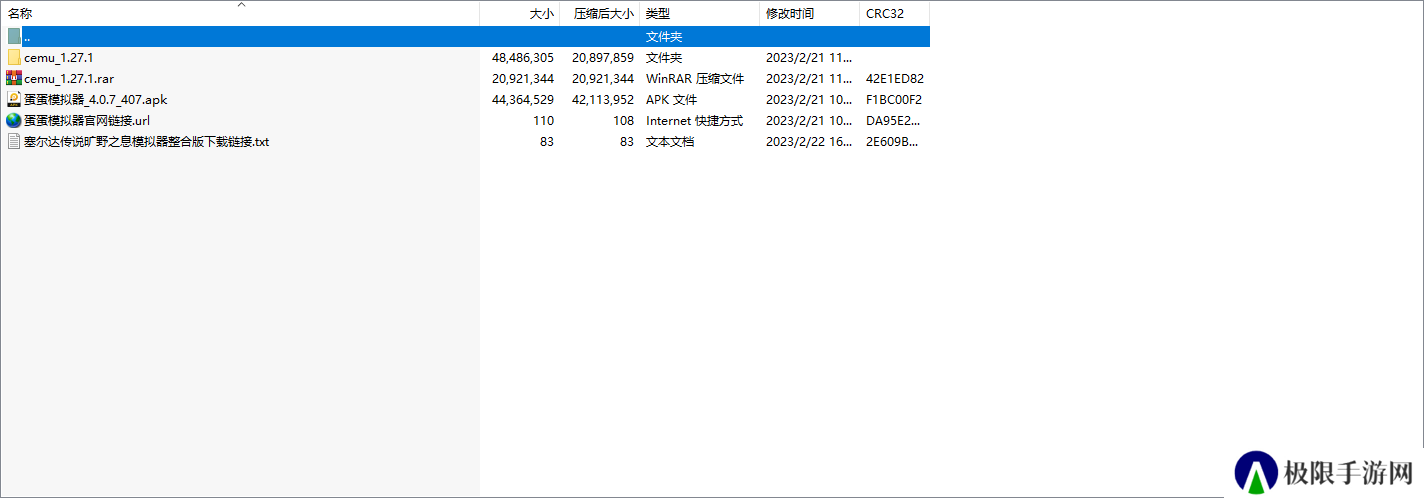1424x498 pixels.
Task: Click the cemu_1.27.1 folder icon
Action: coord(14,57)
